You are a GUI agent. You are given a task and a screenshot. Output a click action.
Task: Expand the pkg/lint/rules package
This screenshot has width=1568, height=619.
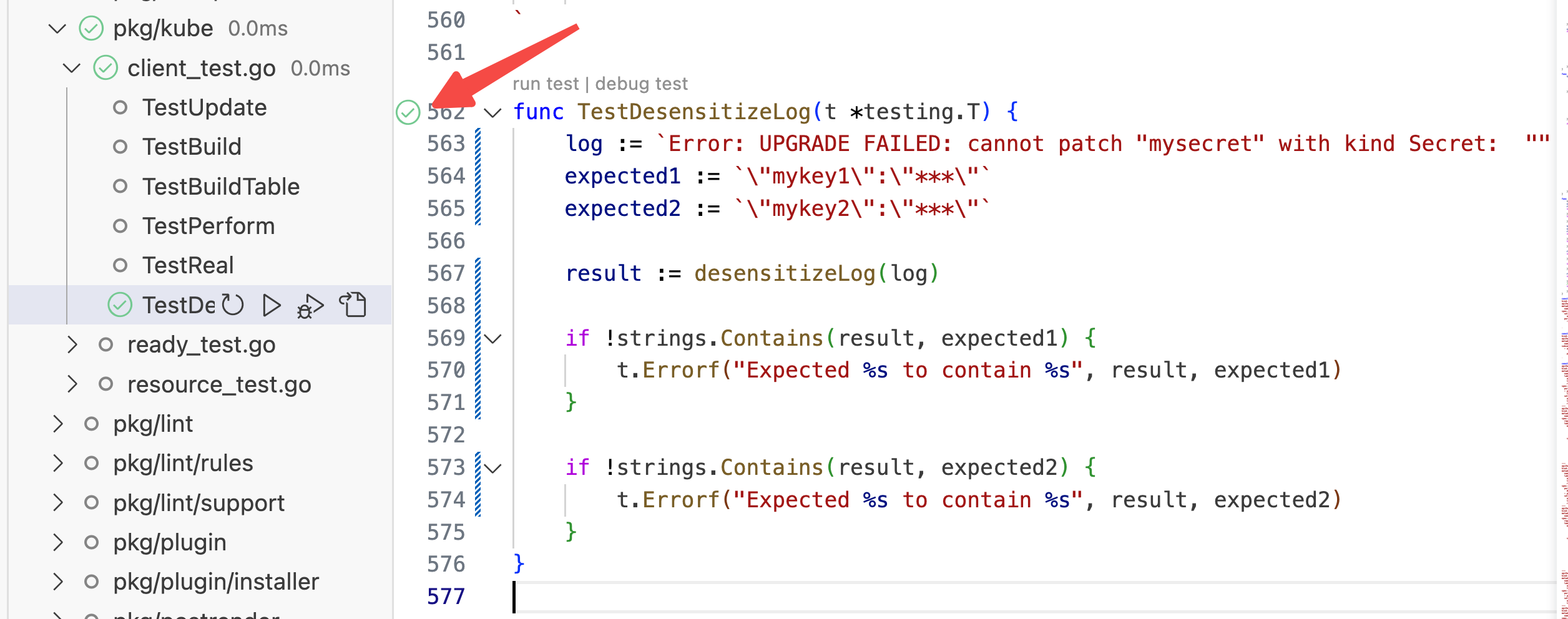pyautogui.click(x=57, y=463)
